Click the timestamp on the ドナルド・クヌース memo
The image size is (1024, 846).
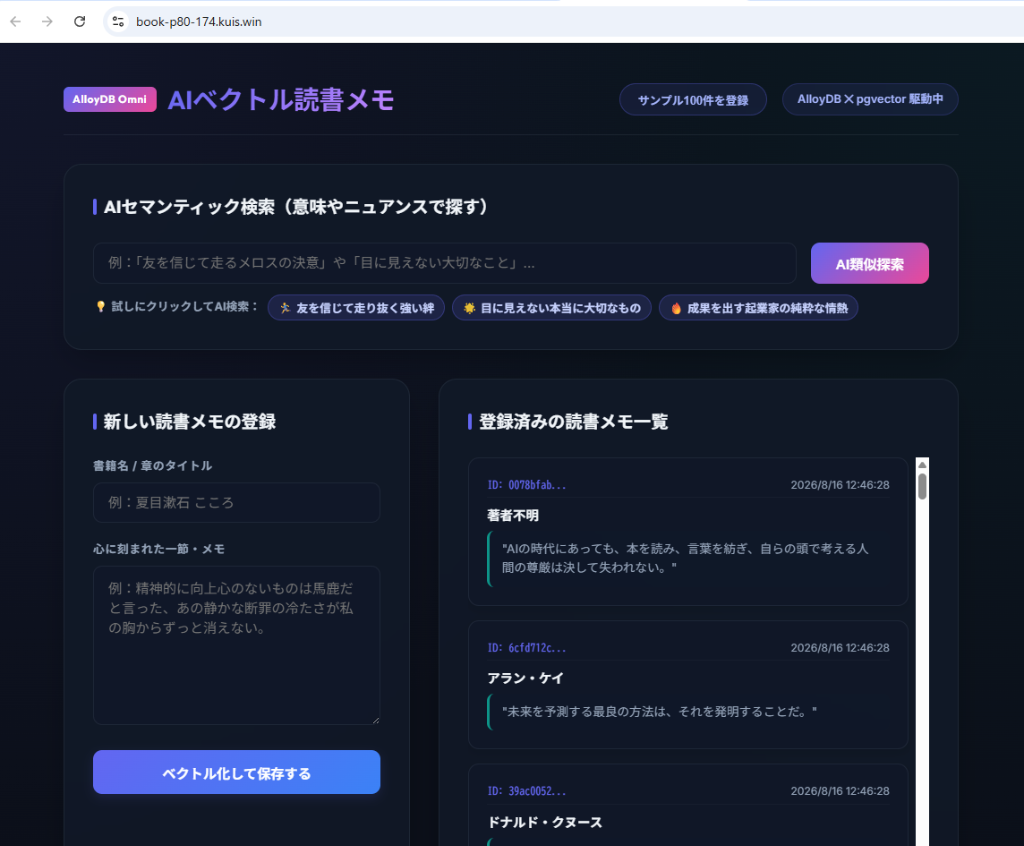click(840, 790)
